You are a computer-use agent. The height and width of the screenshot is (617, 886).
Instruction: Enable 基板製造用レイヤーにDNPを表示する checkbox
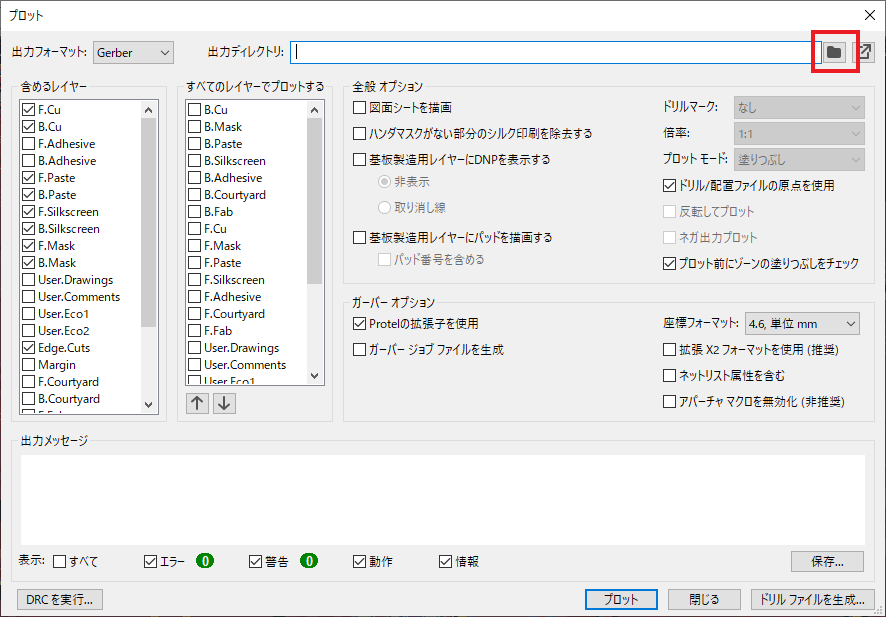point(359,159)
